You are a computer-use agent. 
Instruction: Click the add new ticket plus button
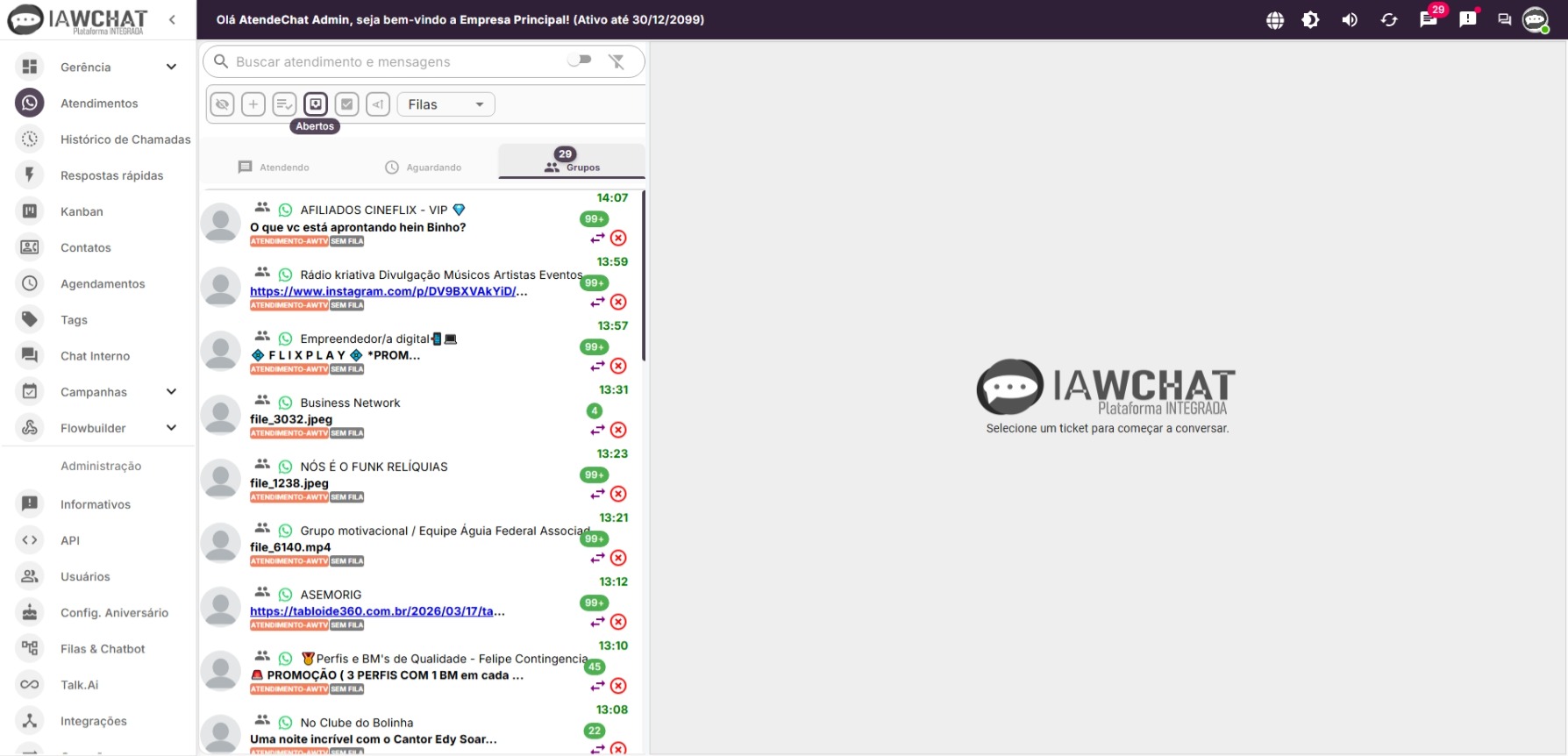[253, 104]
